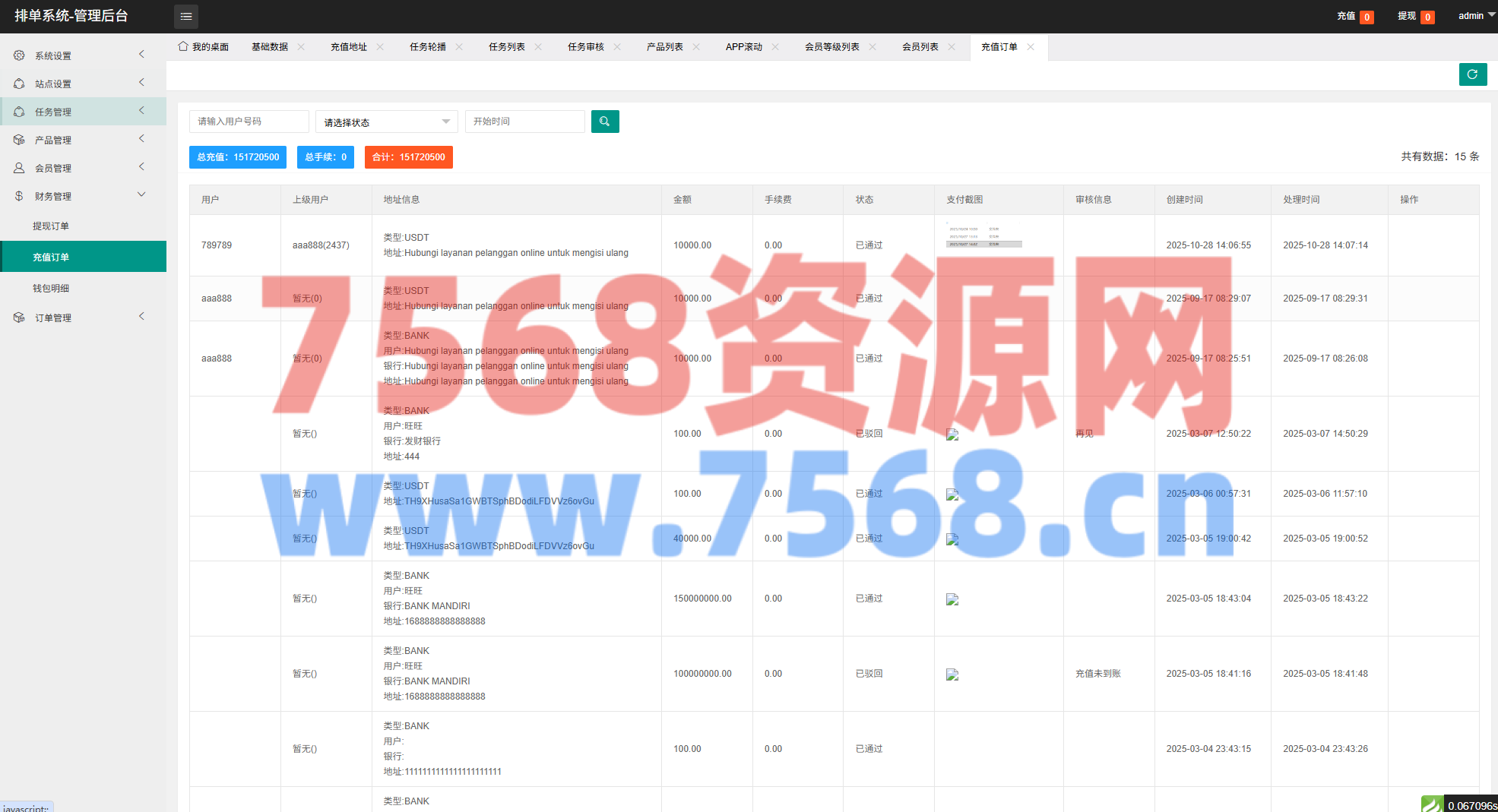The height and width of the screenshot is (812, 1498).
Task: Open the admin user dropdown
Action: pos(1476,16)
